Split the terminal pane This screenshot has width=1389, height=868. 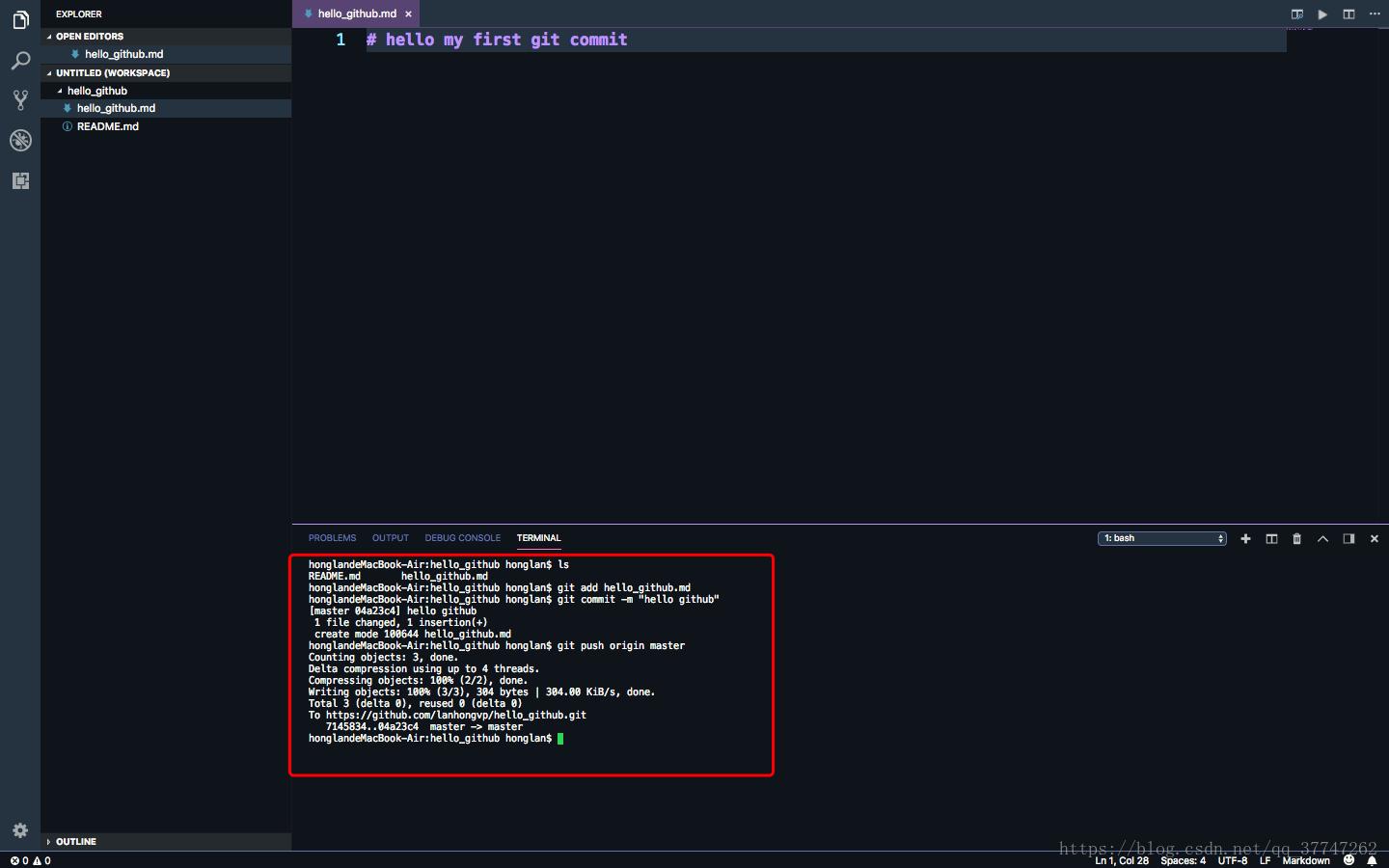point(1271,539)
